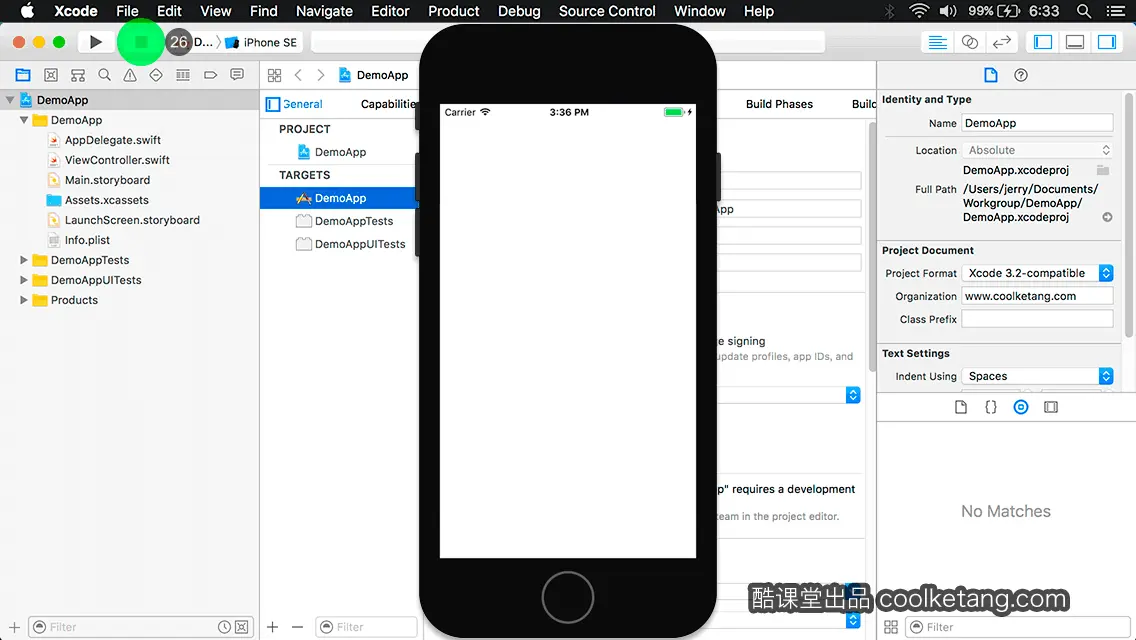1136x640 pixels.
Task: Open the Test navigator
Action: pos(156,75)
